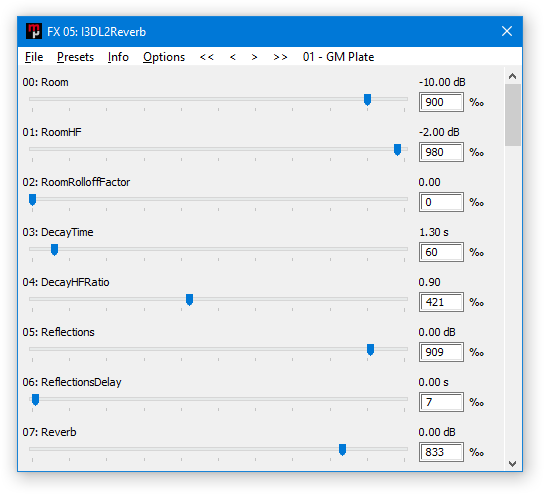
Task: Click the DecayHFRatio slider handle
Action: tap(189, 299)
